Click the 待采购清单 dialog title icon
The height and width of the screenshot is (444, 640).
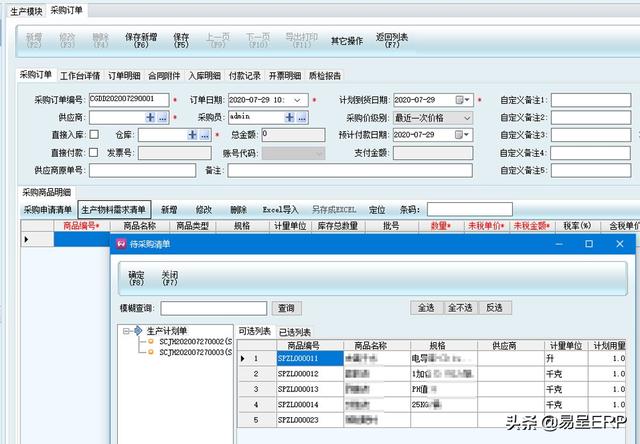point(121,243)
